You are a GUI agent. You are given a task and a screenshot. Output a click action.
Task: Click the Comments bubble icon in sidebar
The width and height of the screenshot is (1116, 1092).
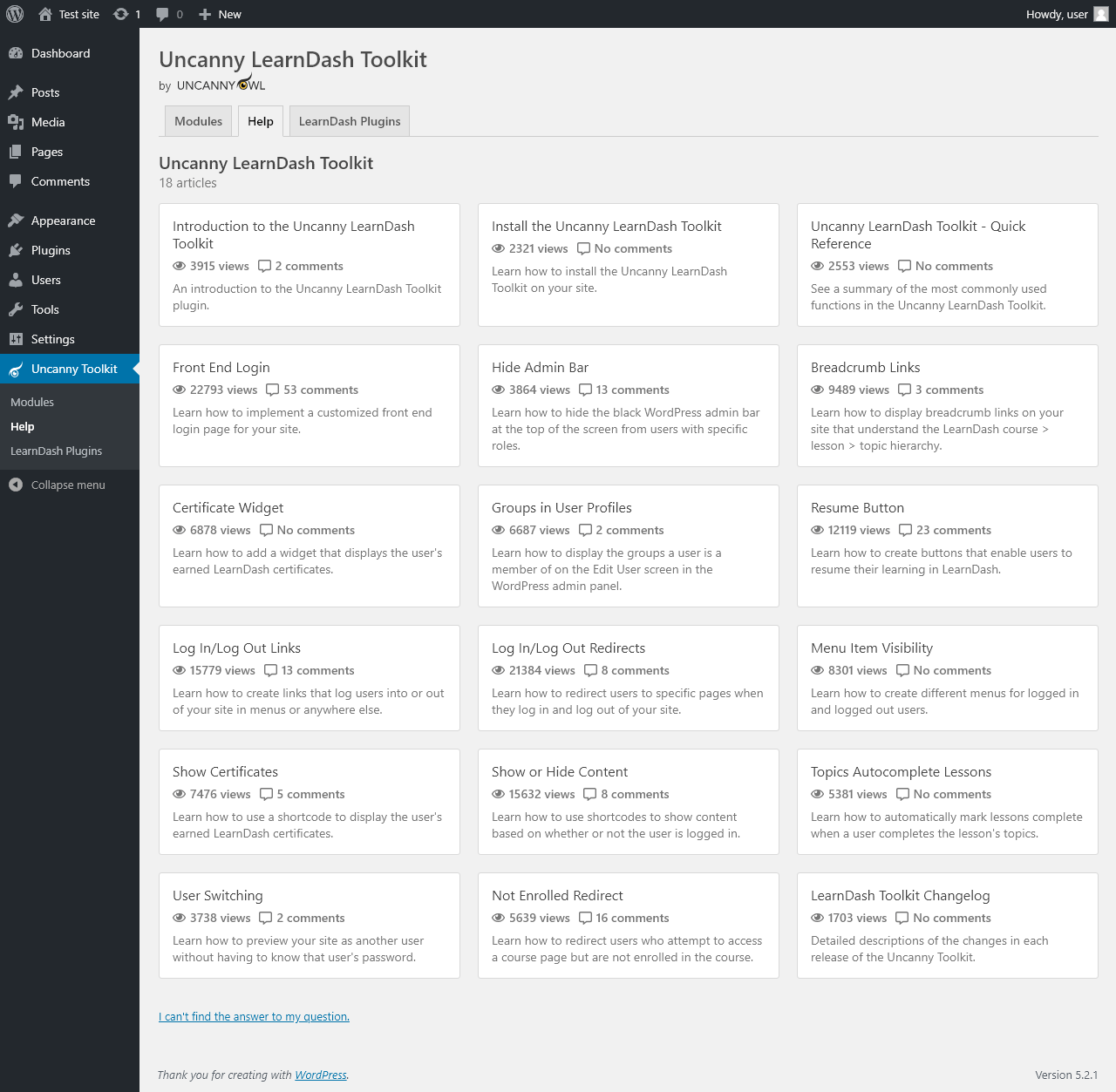point(16,181)
